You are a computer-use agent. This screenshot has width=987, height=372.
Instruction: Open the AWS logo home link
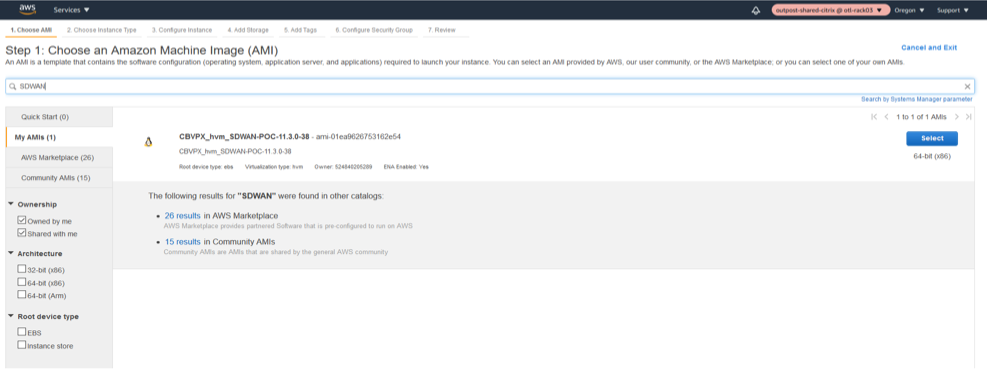27,9
